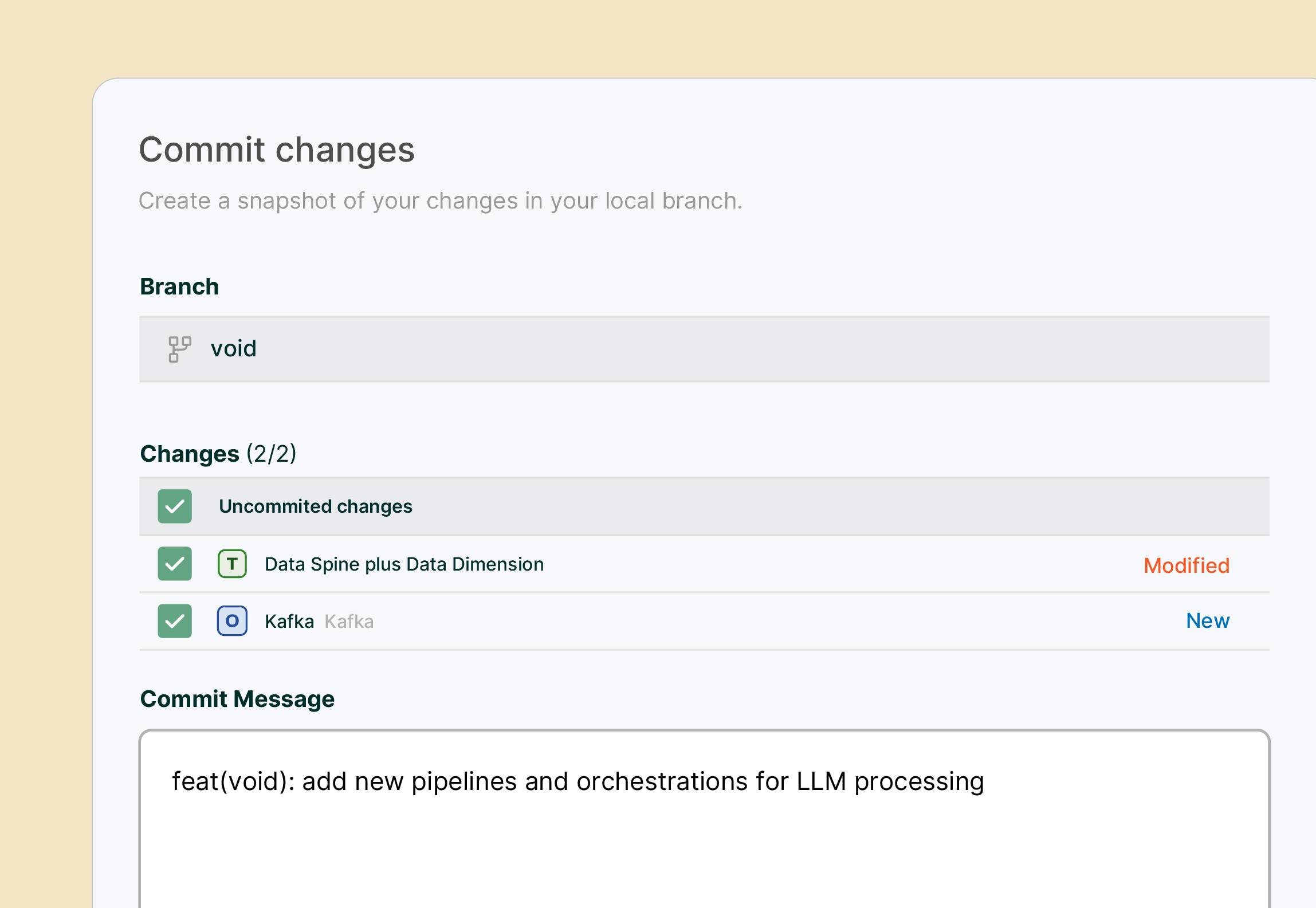Click the New status label for Kafka

(1207, 620)
